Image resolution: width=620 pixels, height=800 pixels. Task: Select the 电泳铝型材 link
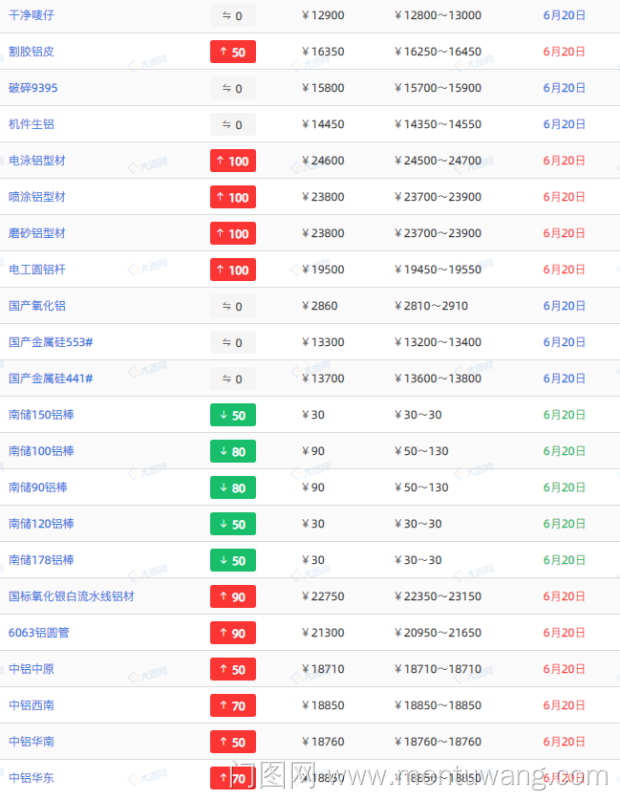(37, 160)
